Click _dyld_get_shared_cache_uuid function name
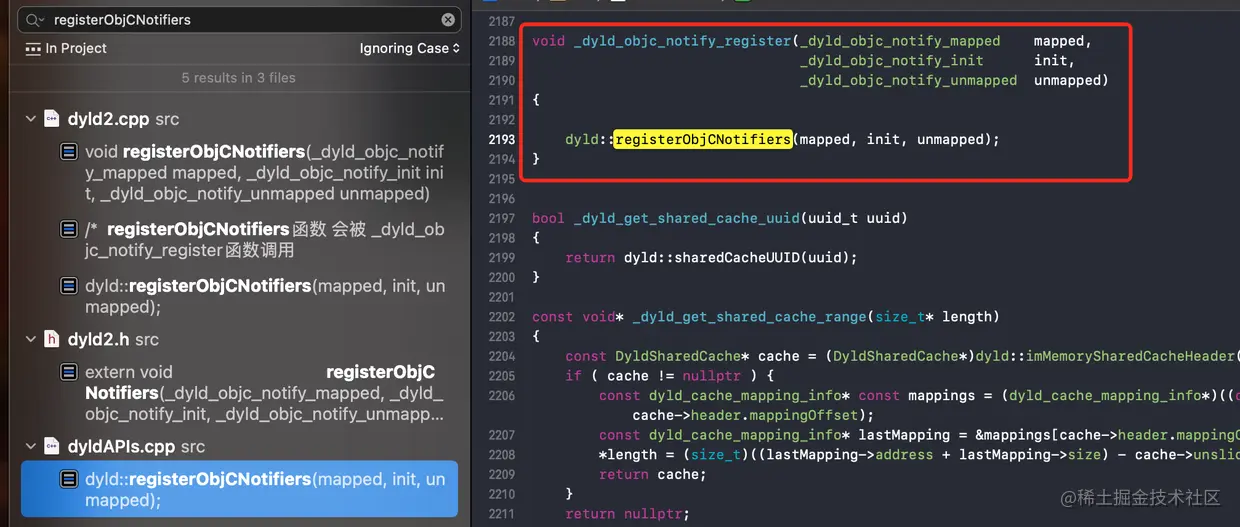 point(686,218)
